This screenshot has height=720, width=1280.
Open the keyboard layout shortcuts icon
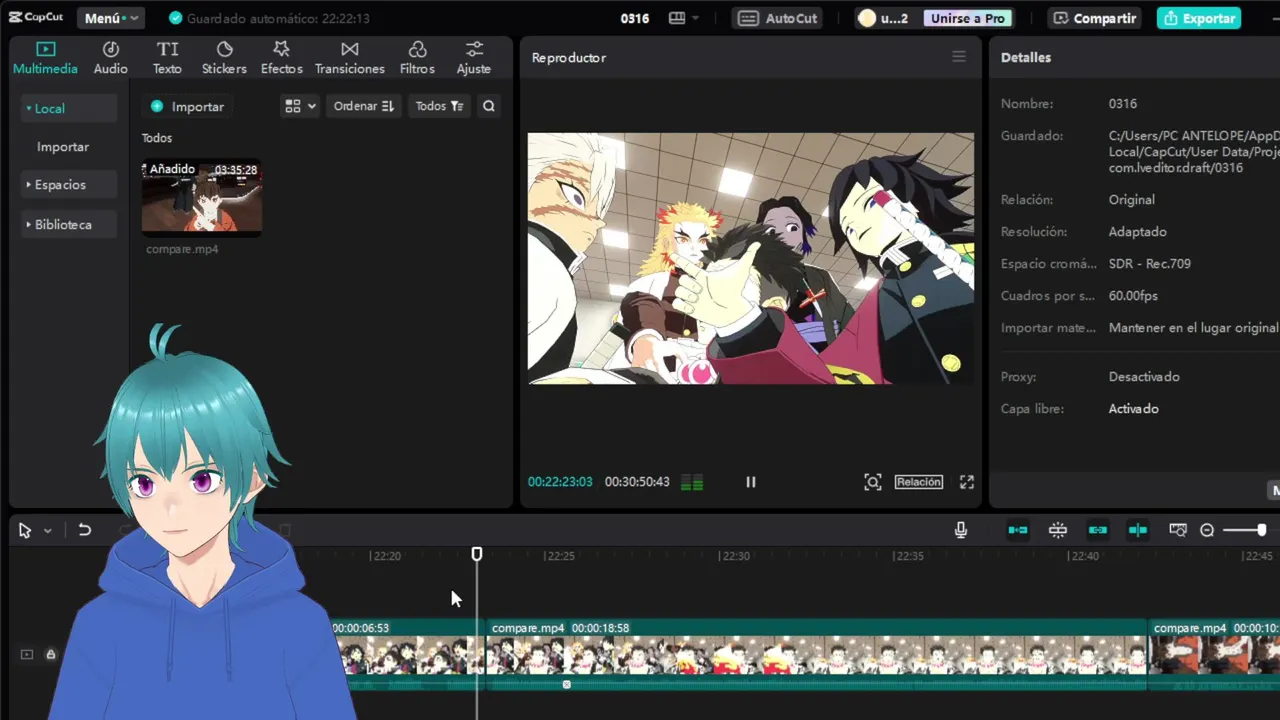point(677,18)
